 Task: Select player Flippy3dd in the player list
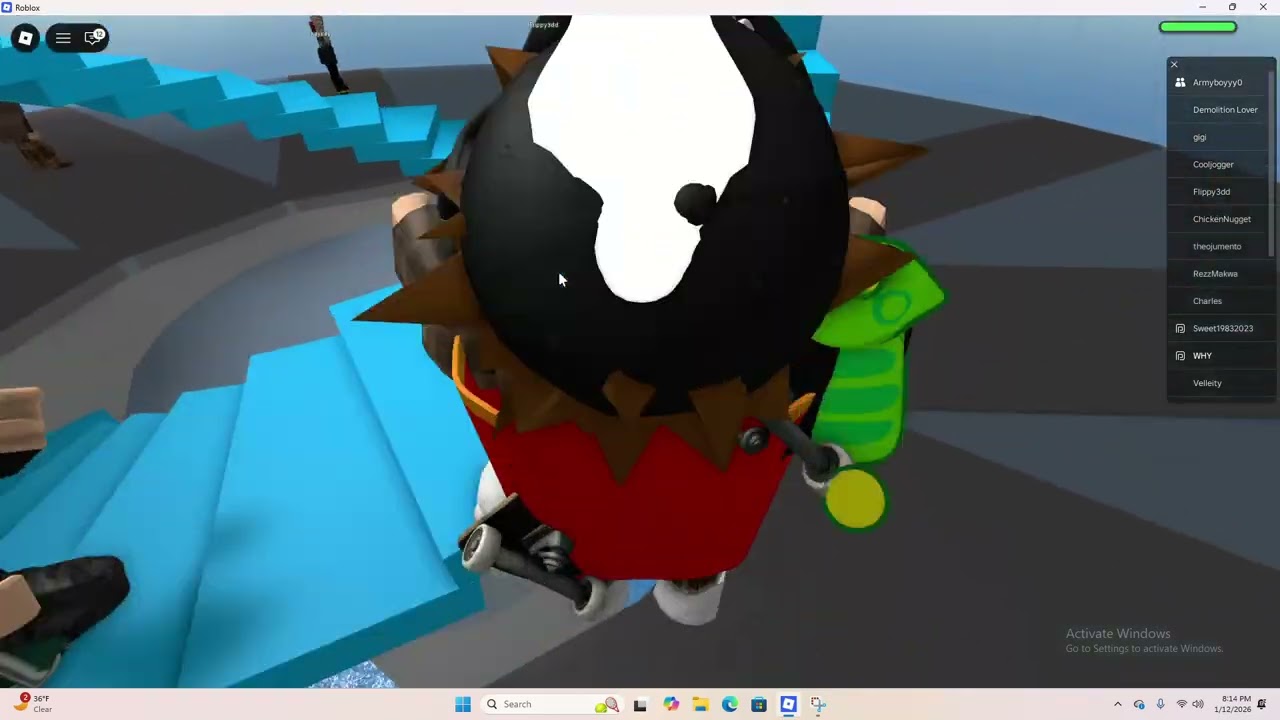(1218, 192)
